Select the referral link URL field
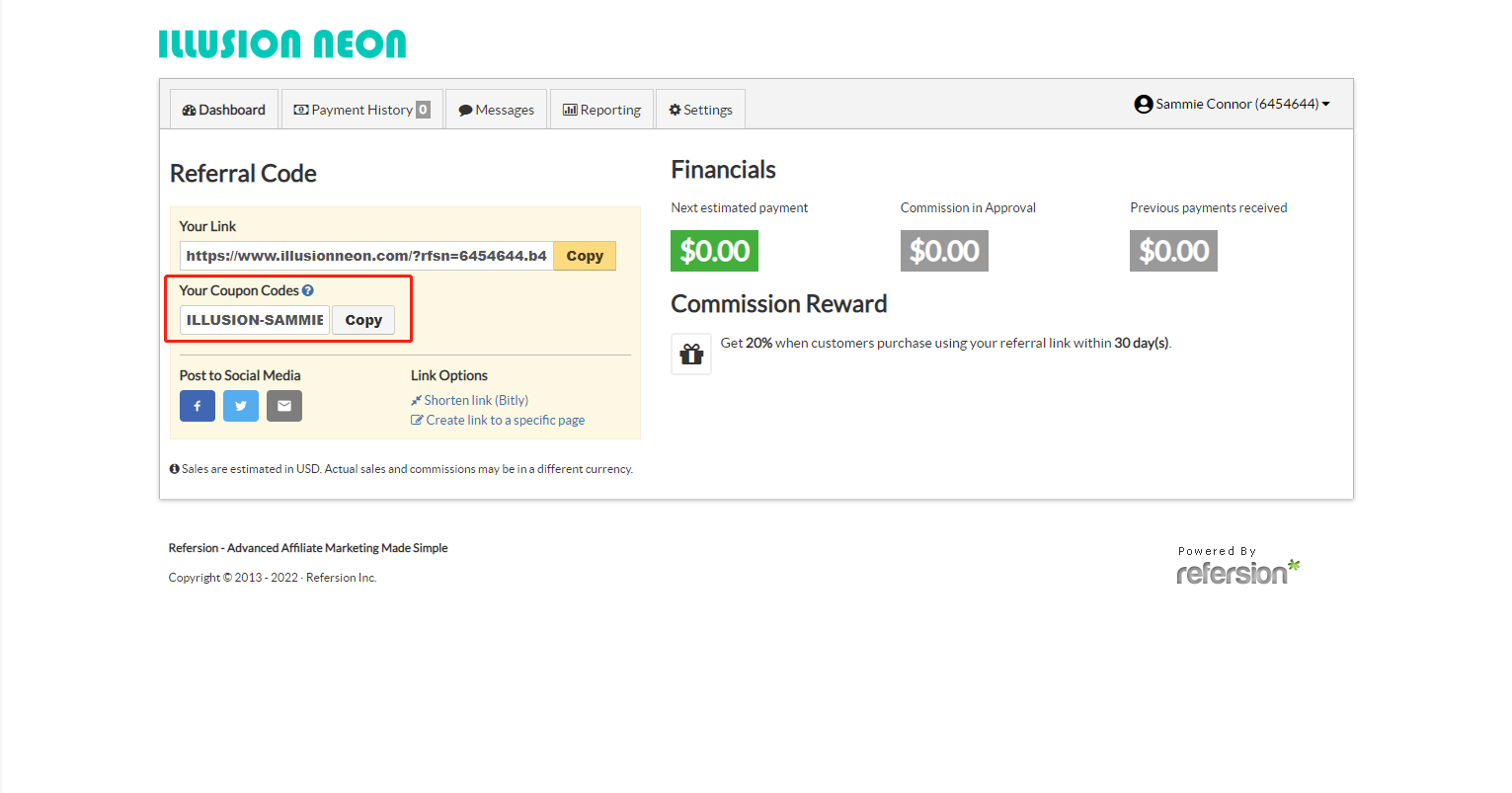This screenshot has width=1512, height=793. click(x=366, y=256)
